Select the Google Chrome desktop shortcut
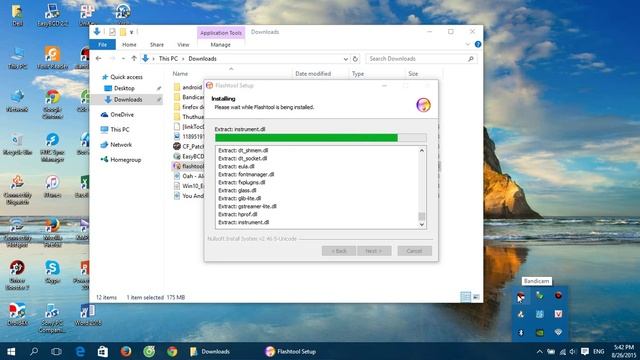 coord(52,104)
